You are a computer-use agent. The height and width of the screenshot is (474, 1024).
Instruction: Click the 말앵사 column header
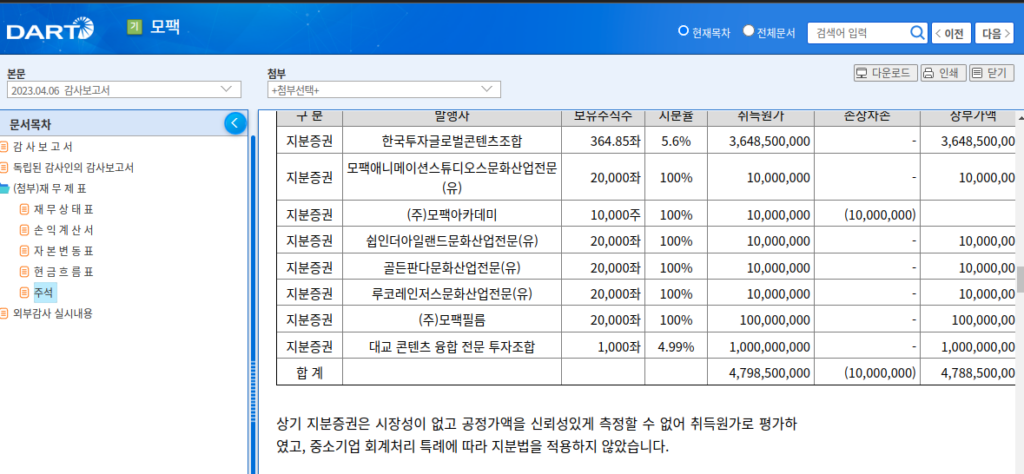click(452, 118)
